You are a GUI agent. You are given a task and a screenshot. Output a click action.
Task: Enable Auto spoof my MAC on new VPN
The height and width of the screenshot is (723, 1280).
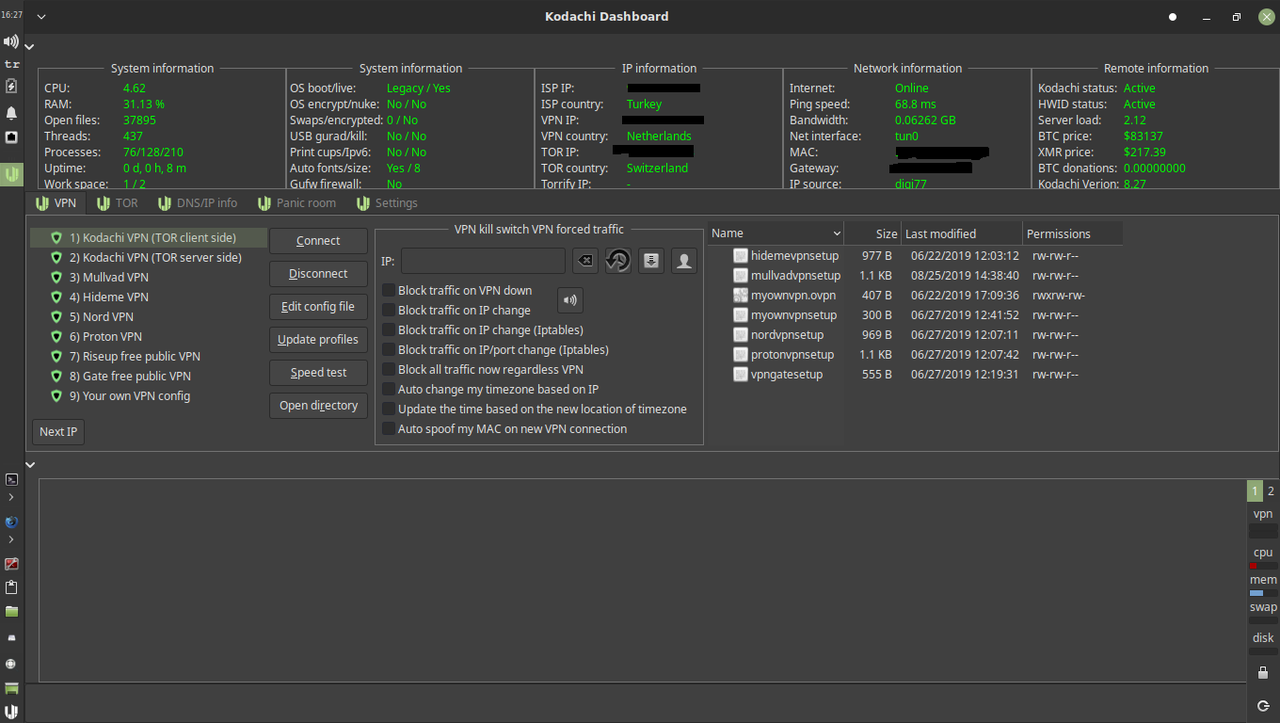coord(389,429)
